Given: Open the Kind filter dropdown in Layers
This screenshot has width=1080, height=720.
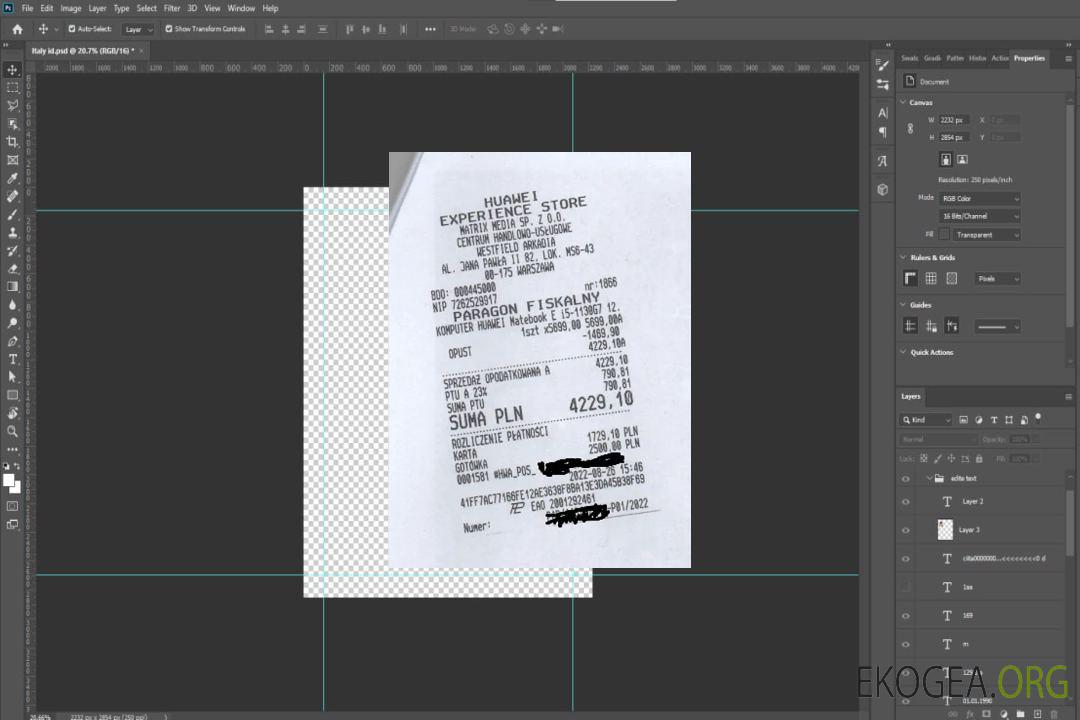Looking at the screenshot, I should click(x=926, y=420).
